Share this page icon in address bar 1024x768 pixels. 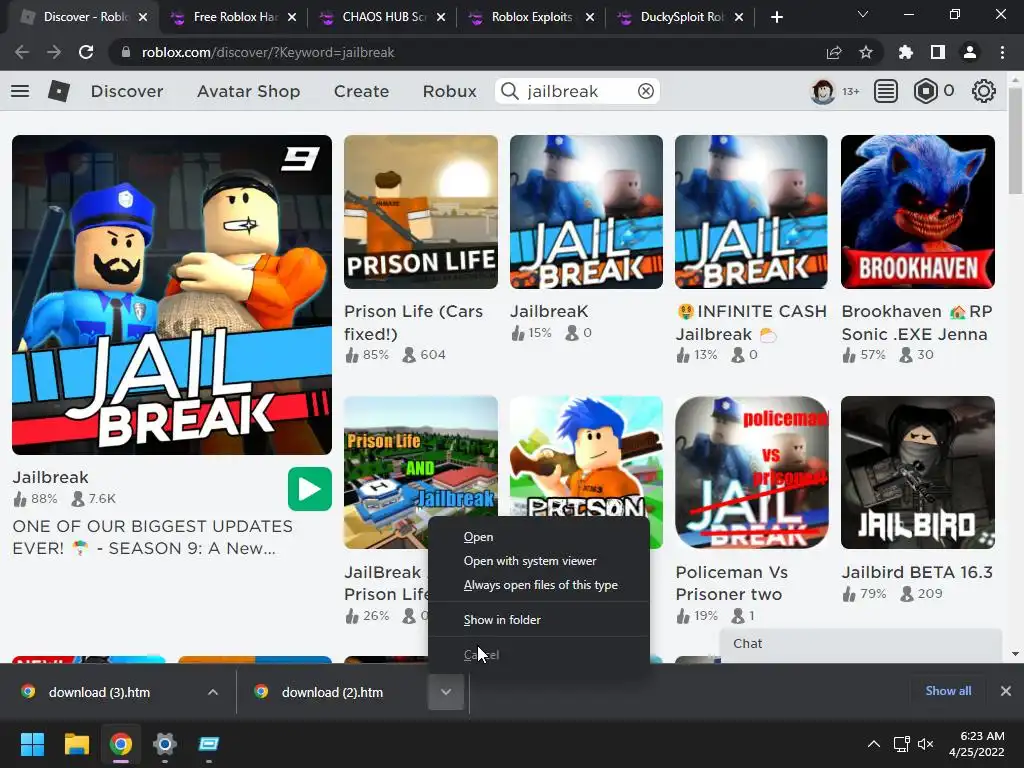point(834,52)
